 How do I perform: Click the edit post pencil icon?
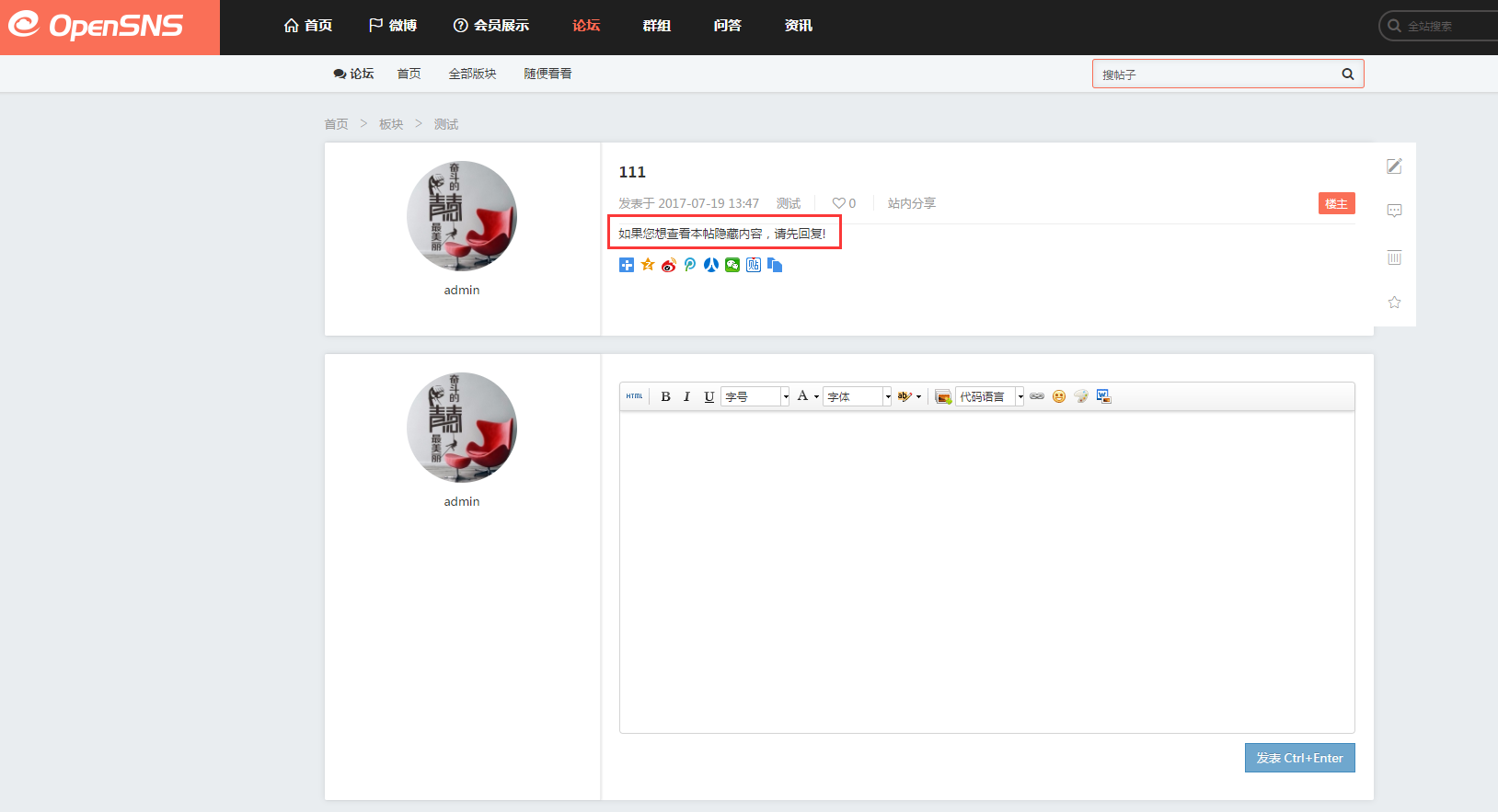tap(1394, 166)
